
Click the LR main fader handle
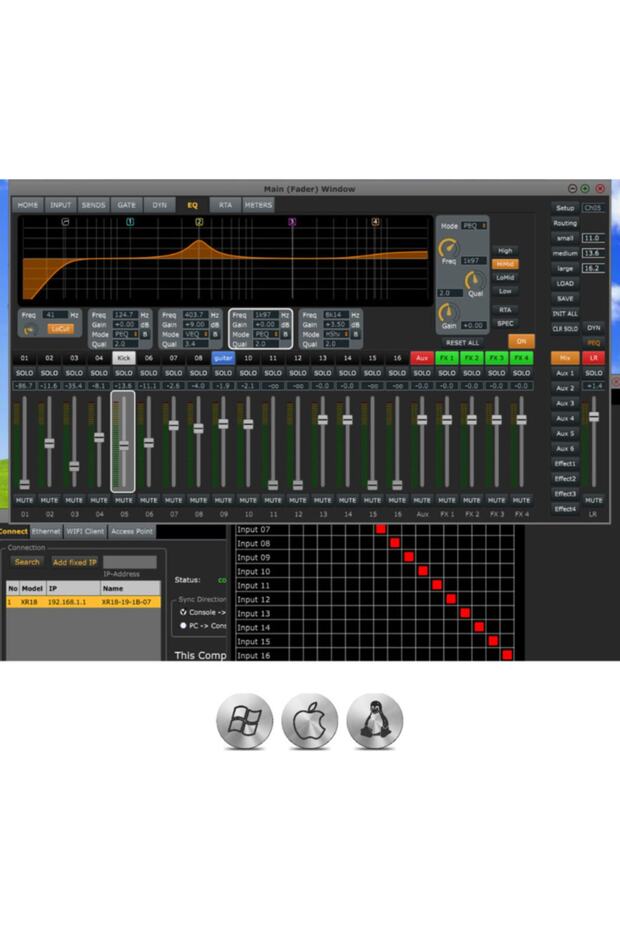pyautogui.click(x=593, y=416)
